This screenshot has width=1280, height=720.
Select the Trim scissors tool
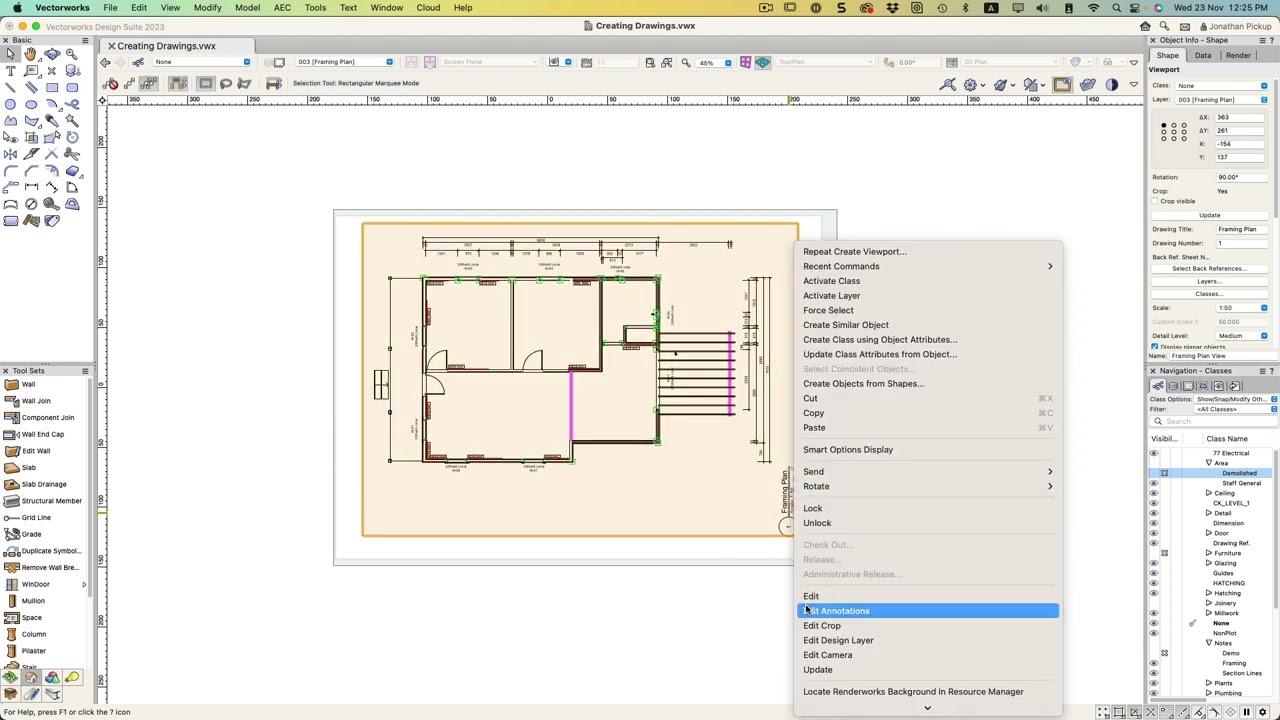pyautogui.click(x=72, y=154)
